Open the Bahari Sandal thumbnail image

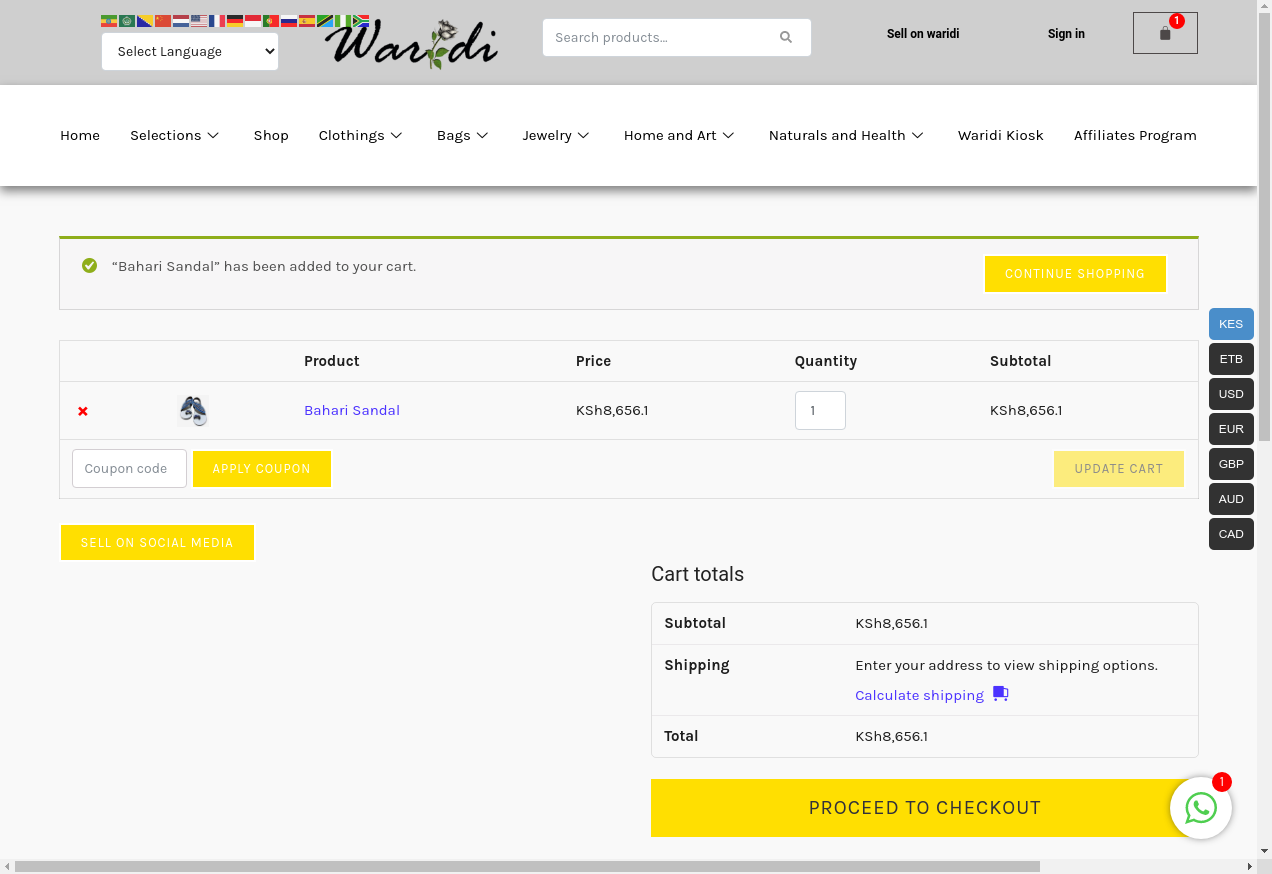coord(193,411)
